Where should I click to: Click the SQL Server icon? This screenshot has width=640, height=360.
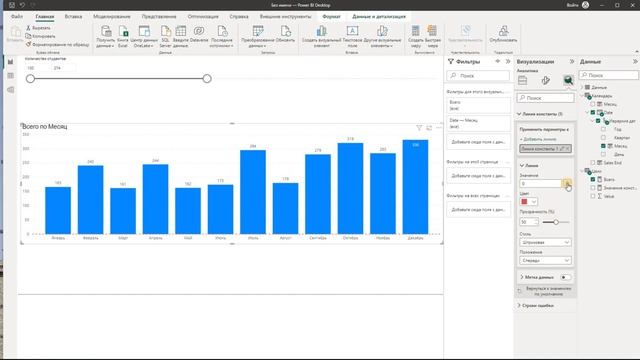point(165,31)
